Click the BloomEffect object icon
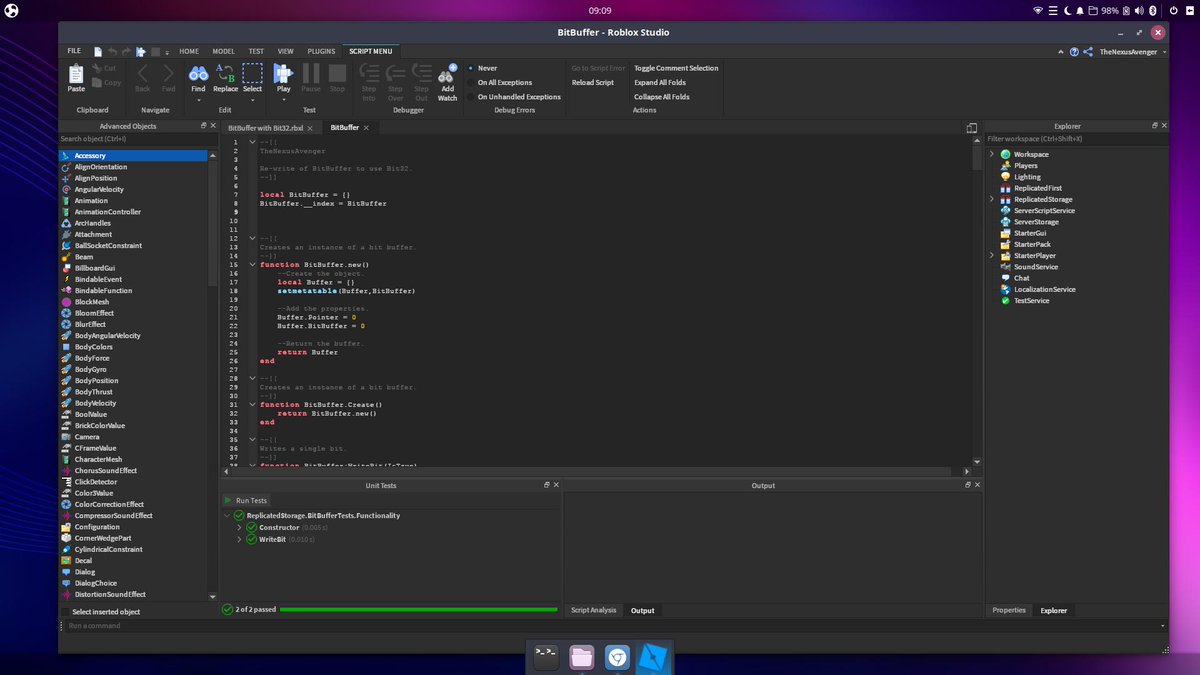1200x675 pixels. [x=65, y=313]
